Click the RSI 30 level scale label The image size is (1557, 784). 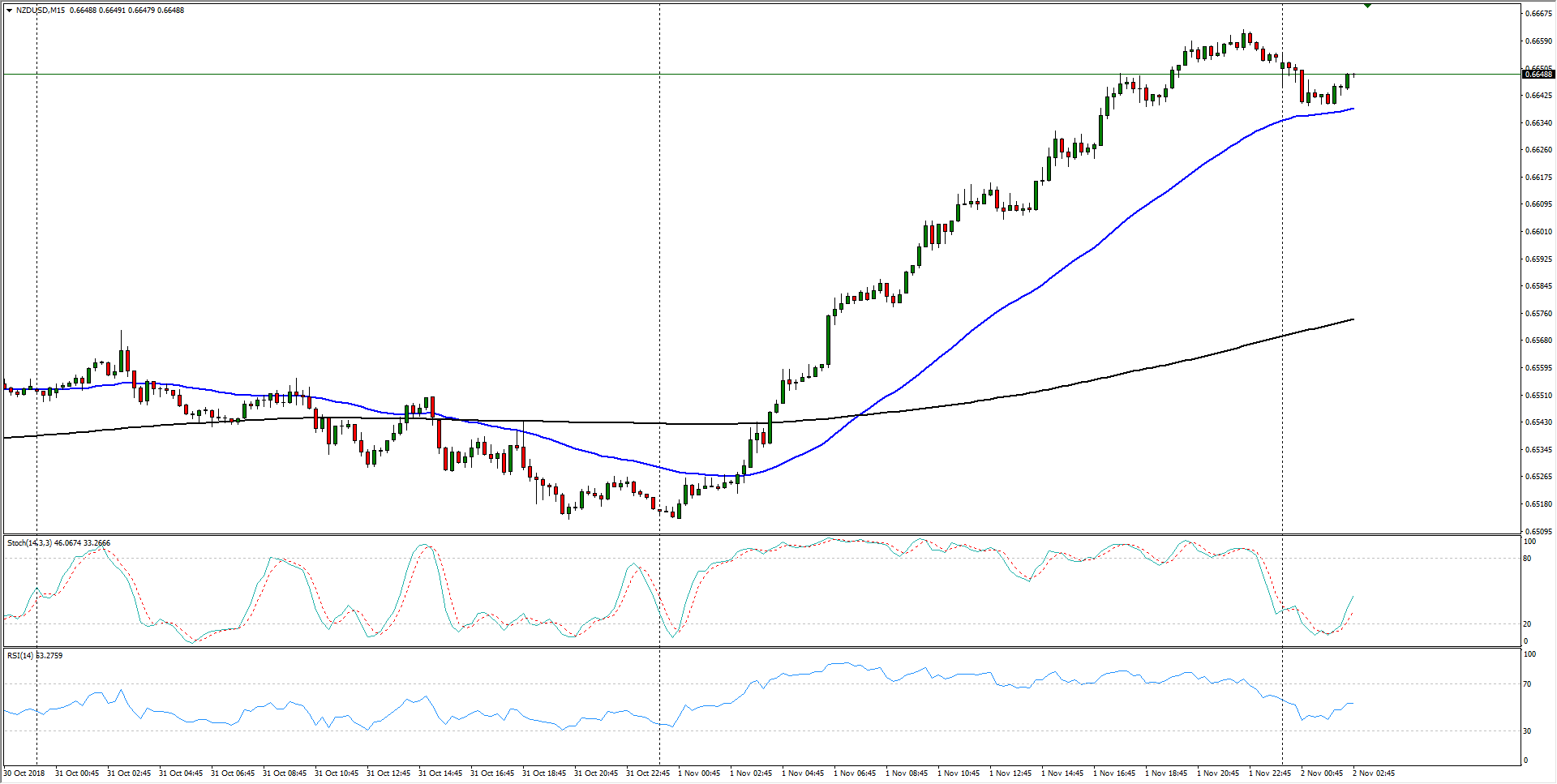pos(1527,731)
